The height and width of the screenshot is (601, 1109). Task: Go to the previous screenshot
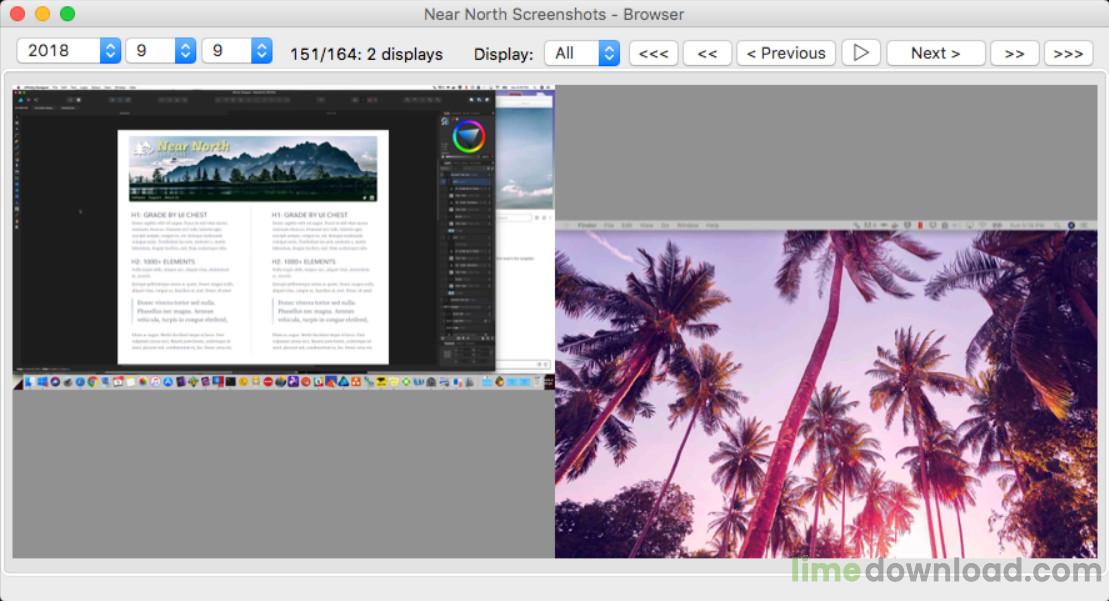coord(786,53)
